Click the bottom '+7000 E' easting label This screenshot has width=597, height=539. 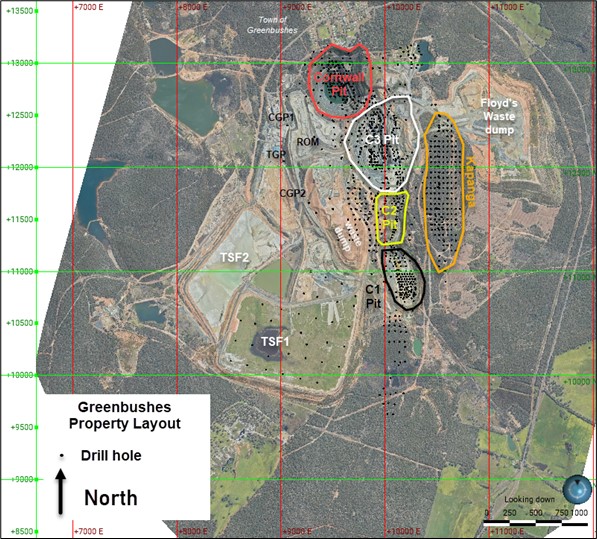click(89, 531)
